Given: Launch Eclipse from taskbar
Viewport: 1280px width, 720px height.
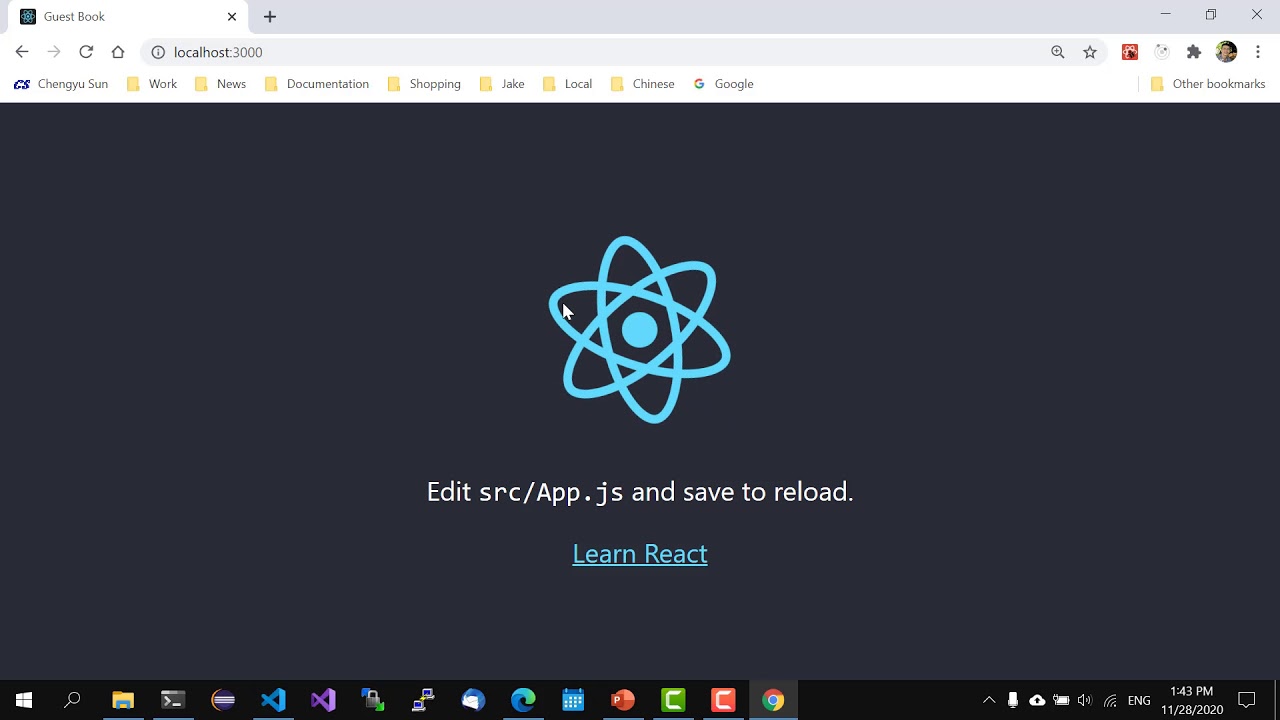Looking at the screenshot, I should (223, 700).
